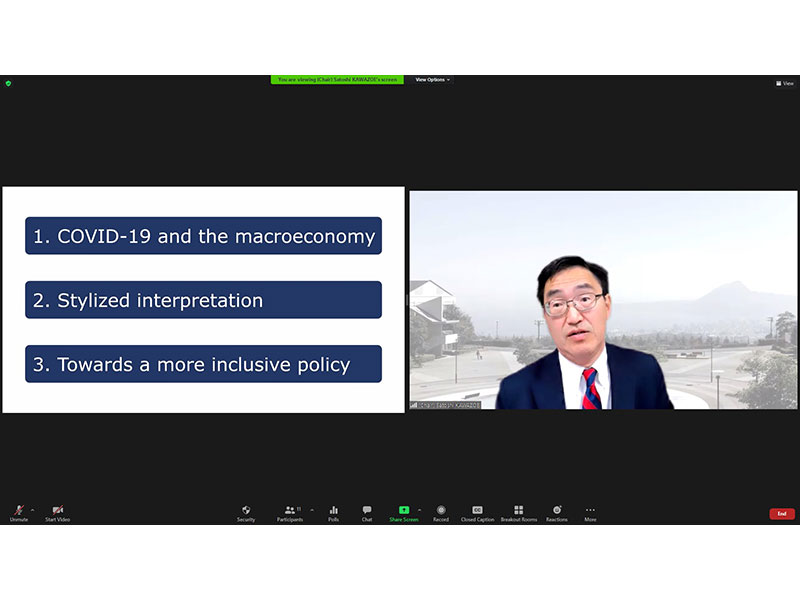The height and width of the screenshot is (600, 800).
Task: Unmute the microphone
Action: [x=19, y=512]
